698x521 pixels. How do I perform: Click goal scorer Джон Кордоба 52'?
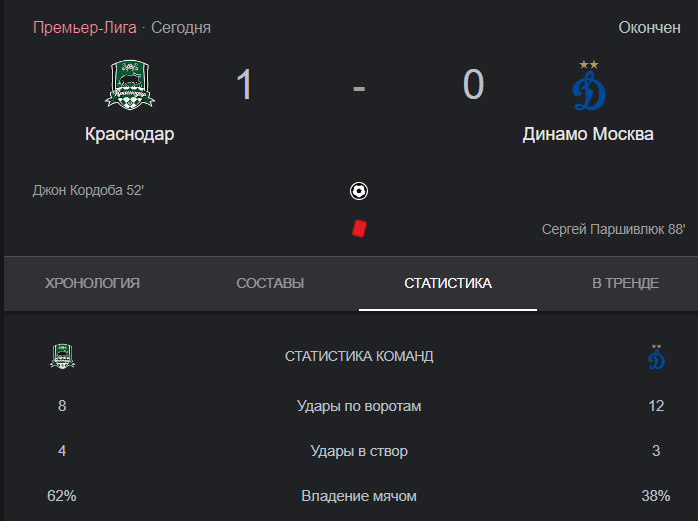(88, 191)
